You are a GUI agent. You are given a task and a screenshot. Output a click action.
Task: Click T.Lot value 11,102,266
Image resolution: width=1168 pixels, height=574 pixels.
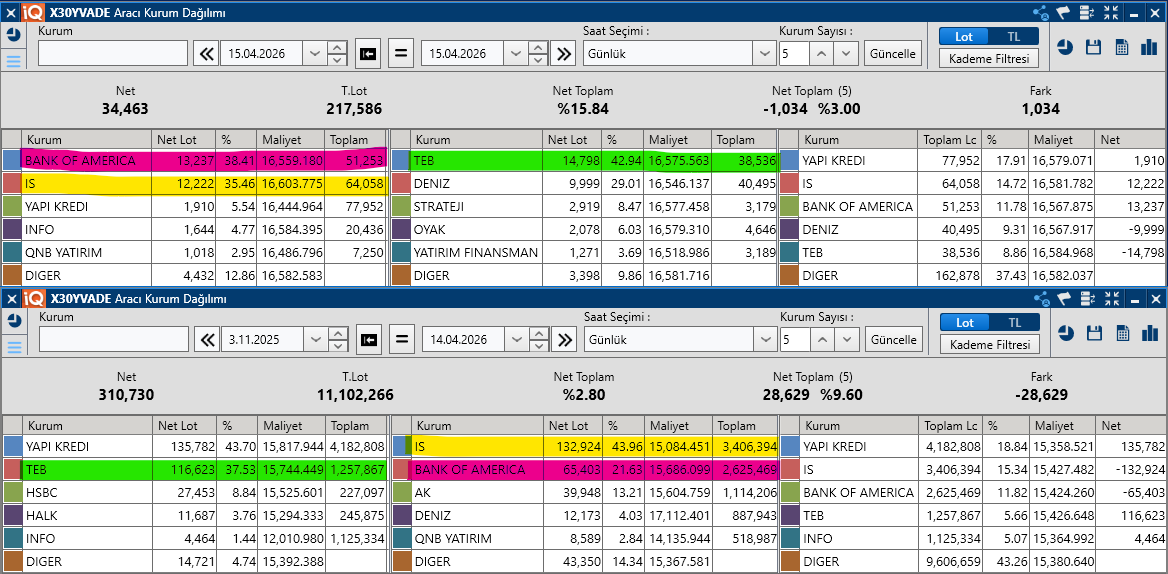[x=355, y=395]
